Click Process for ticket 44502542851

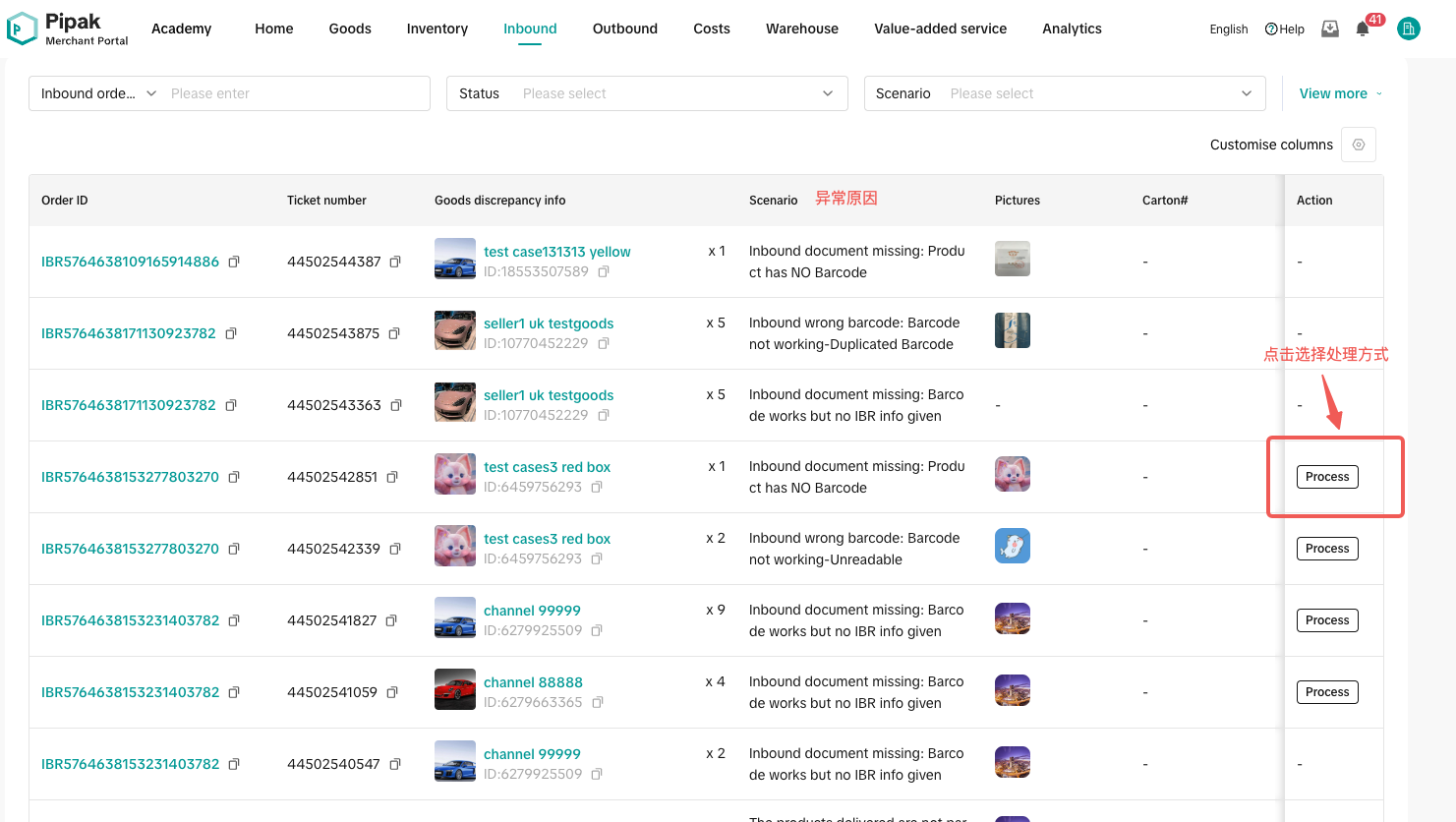click(x=1327, y=477)
